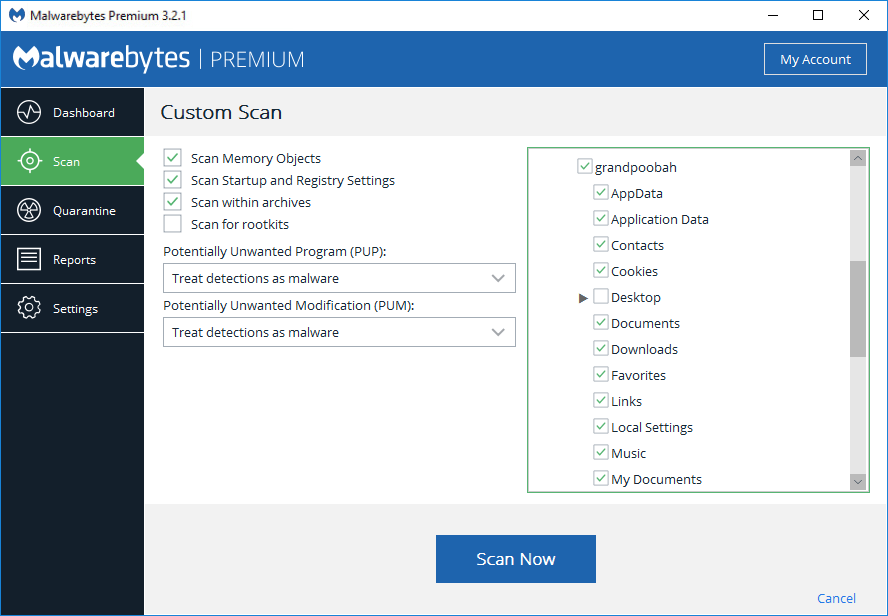Click the Scan Now button
888x616 pixels.
515,559
